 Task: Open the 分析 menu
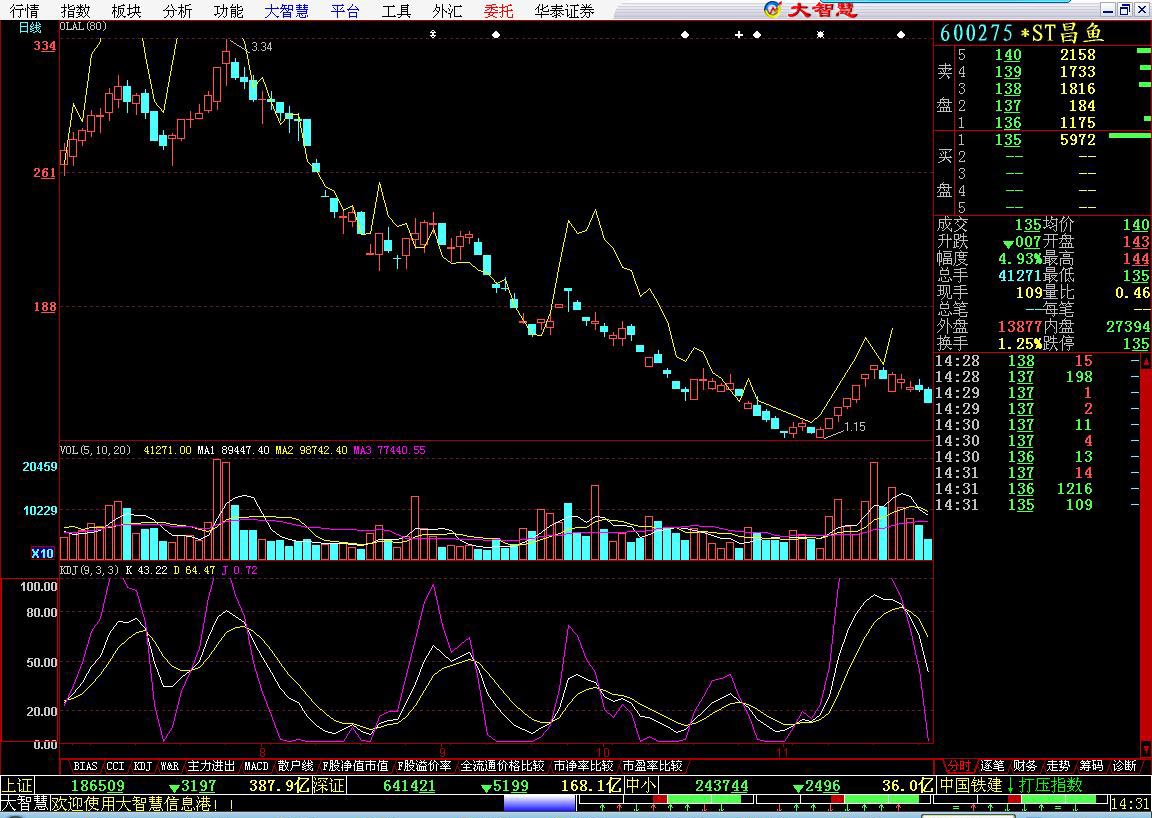pos(177,11)
